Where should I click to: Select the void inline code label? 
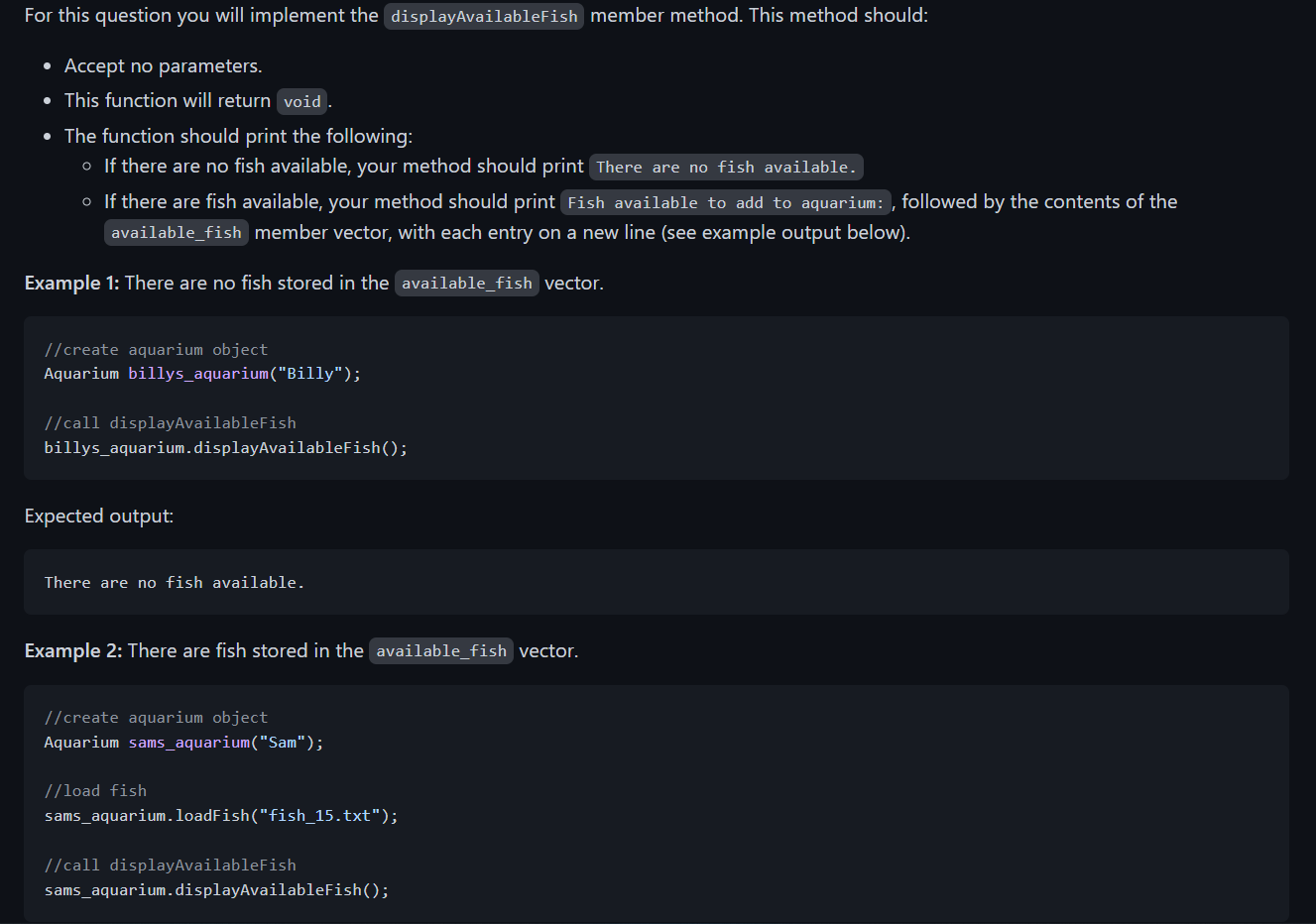pyautogui.click(x=301, y=101)
